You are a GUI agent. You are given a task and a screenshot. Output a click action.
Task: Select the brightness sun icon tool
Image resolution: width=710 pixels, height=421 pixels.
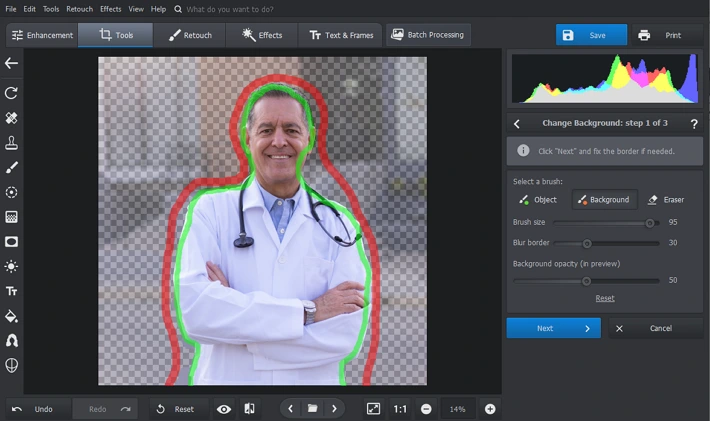coord(11,266)
